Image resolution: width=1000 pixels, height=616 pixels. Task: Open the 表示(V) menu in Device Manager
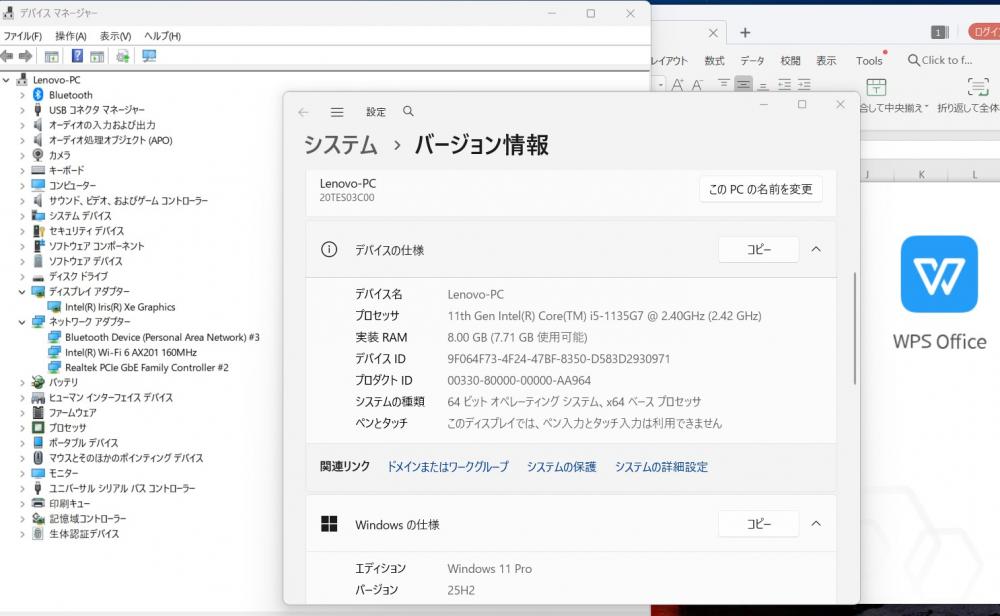115,36
